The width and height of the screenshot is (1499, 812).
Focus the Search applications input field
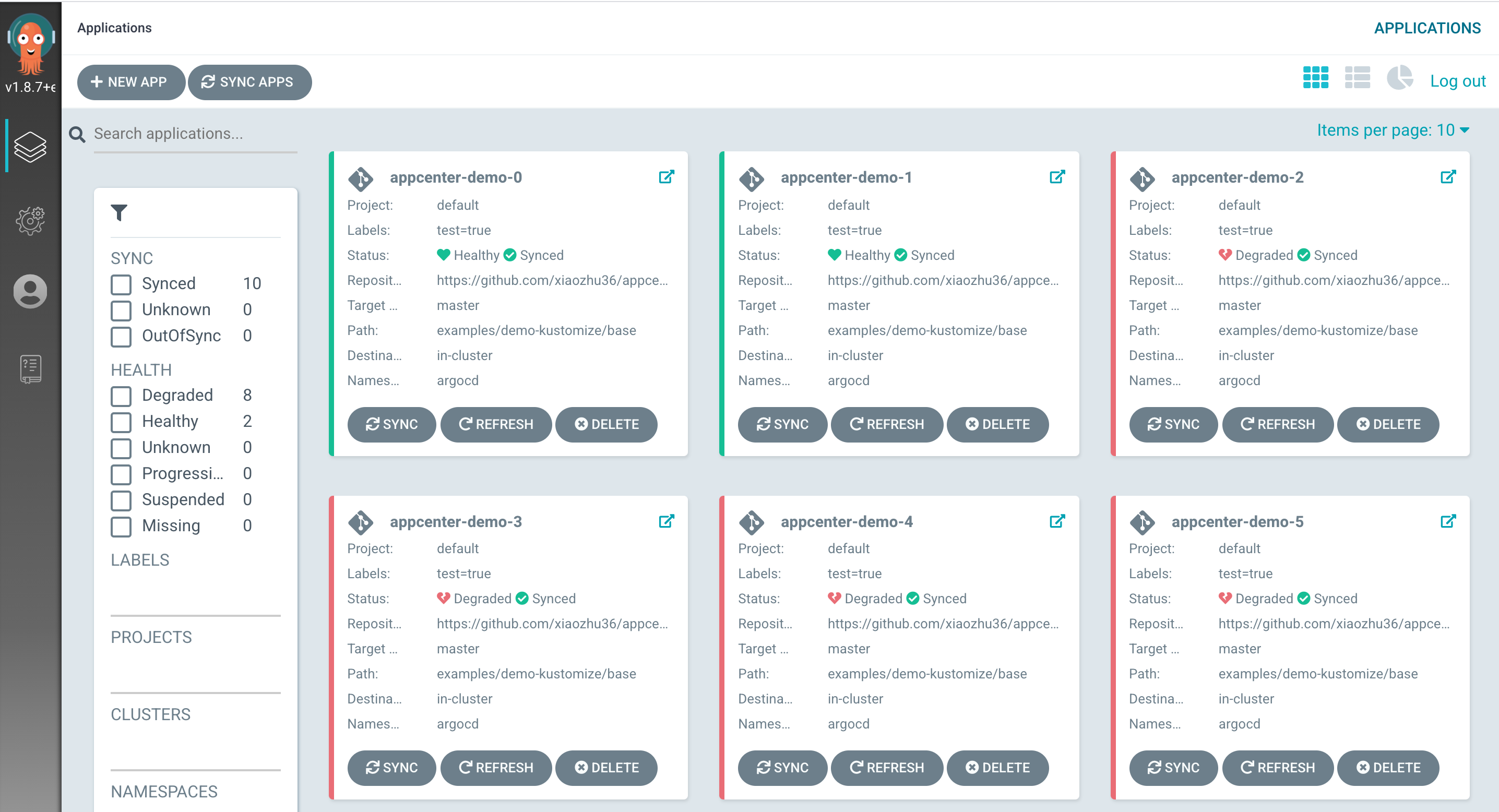195,134
